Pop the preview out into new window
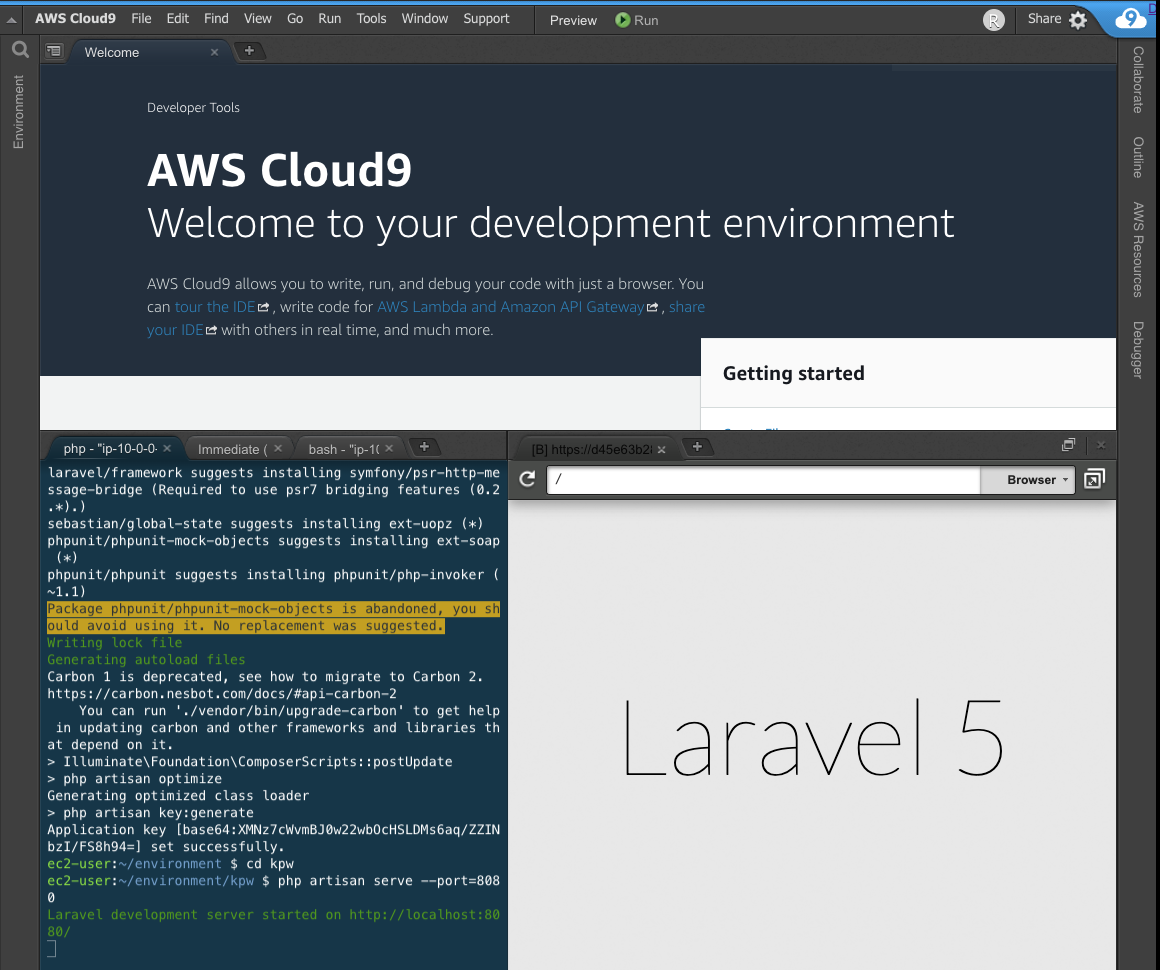 (x=1094, y=479)
